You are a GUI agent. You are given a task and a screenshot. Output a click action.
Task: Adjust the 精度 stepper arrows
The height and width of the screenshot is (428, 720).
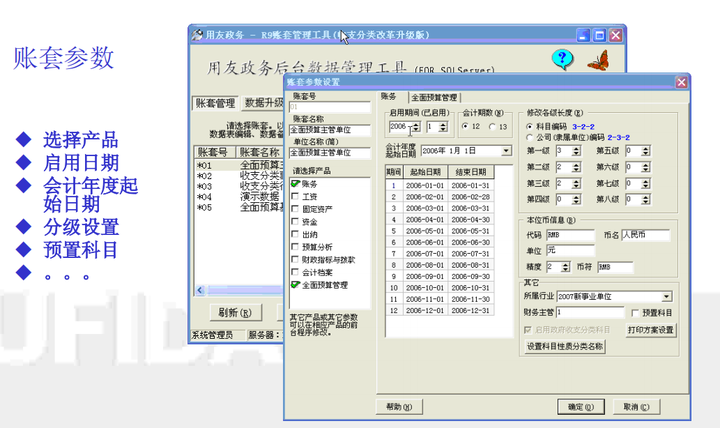pyautogui.click(x=566, y=267)
